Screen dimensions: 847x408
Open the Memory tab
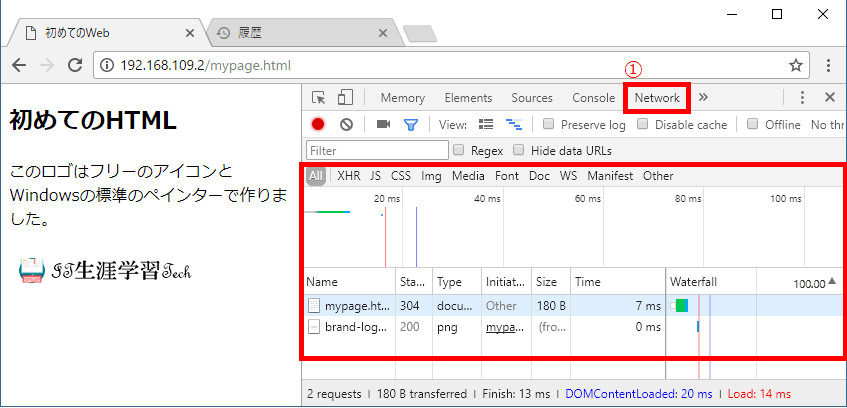[402, 98]
